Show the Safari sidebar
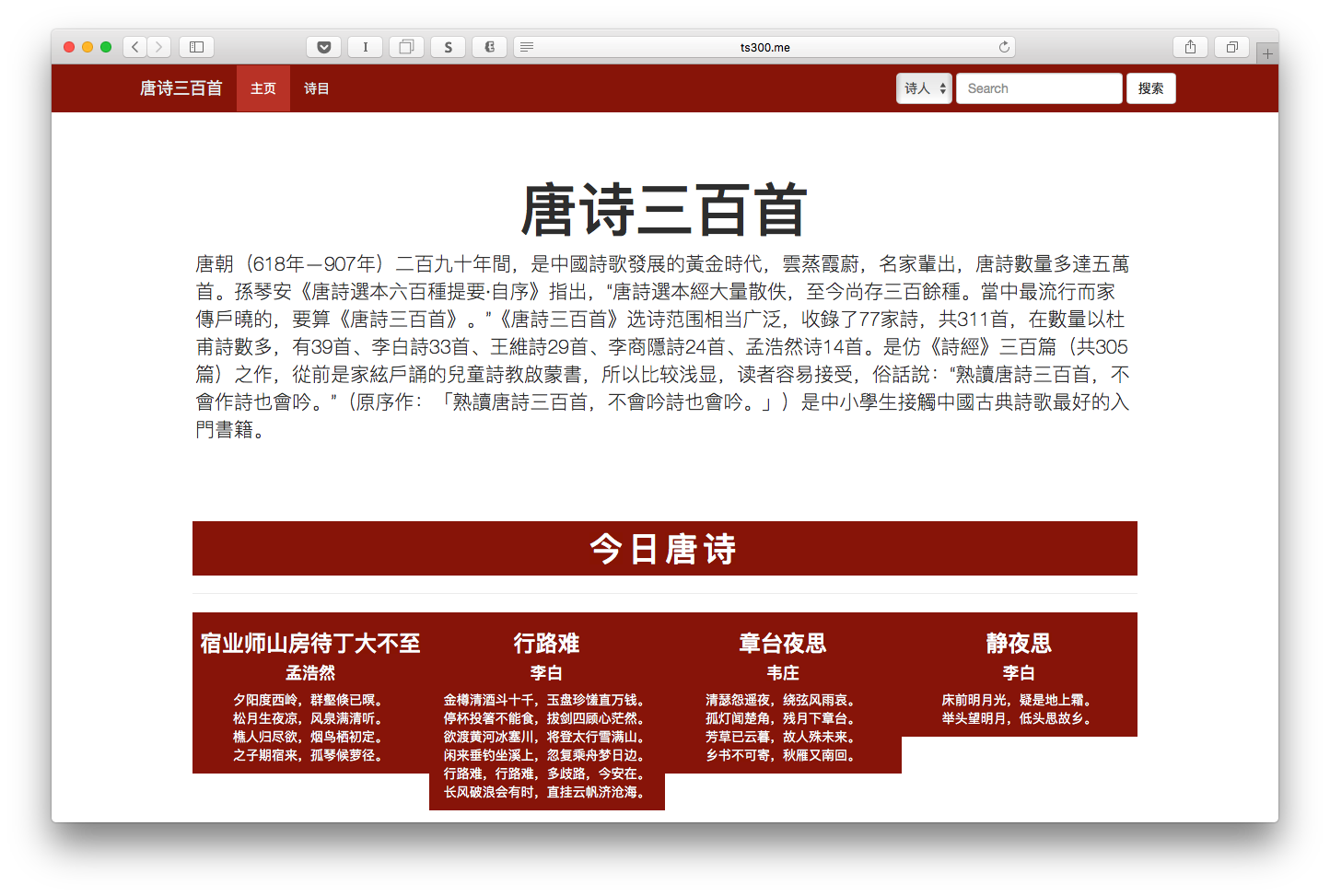The image size is (1330, 896). tap(196, 47)
